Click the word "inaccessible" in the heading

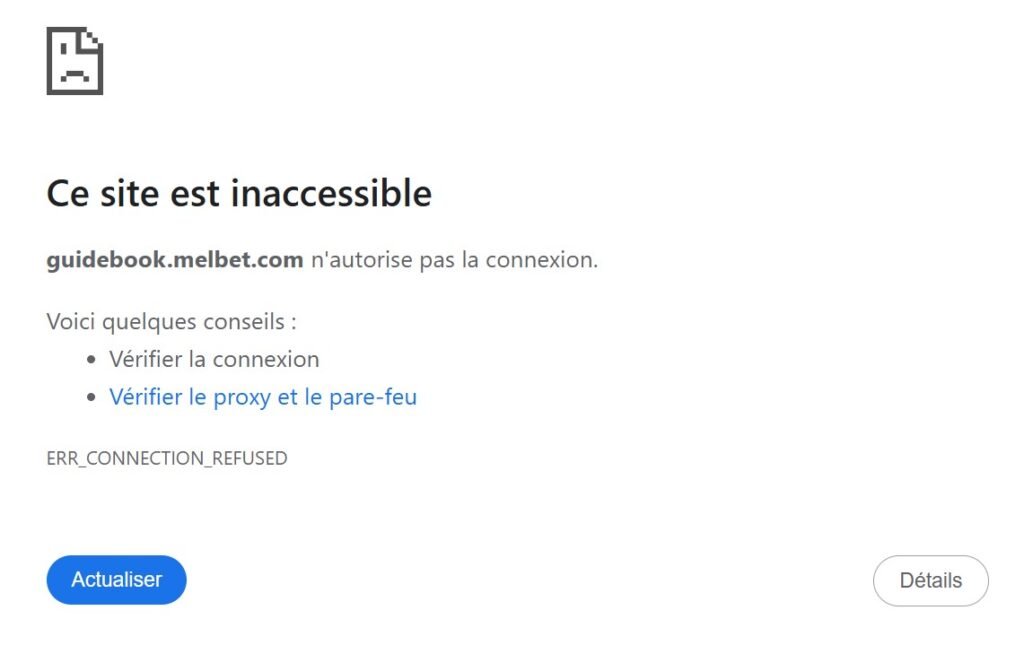[331, 193]
